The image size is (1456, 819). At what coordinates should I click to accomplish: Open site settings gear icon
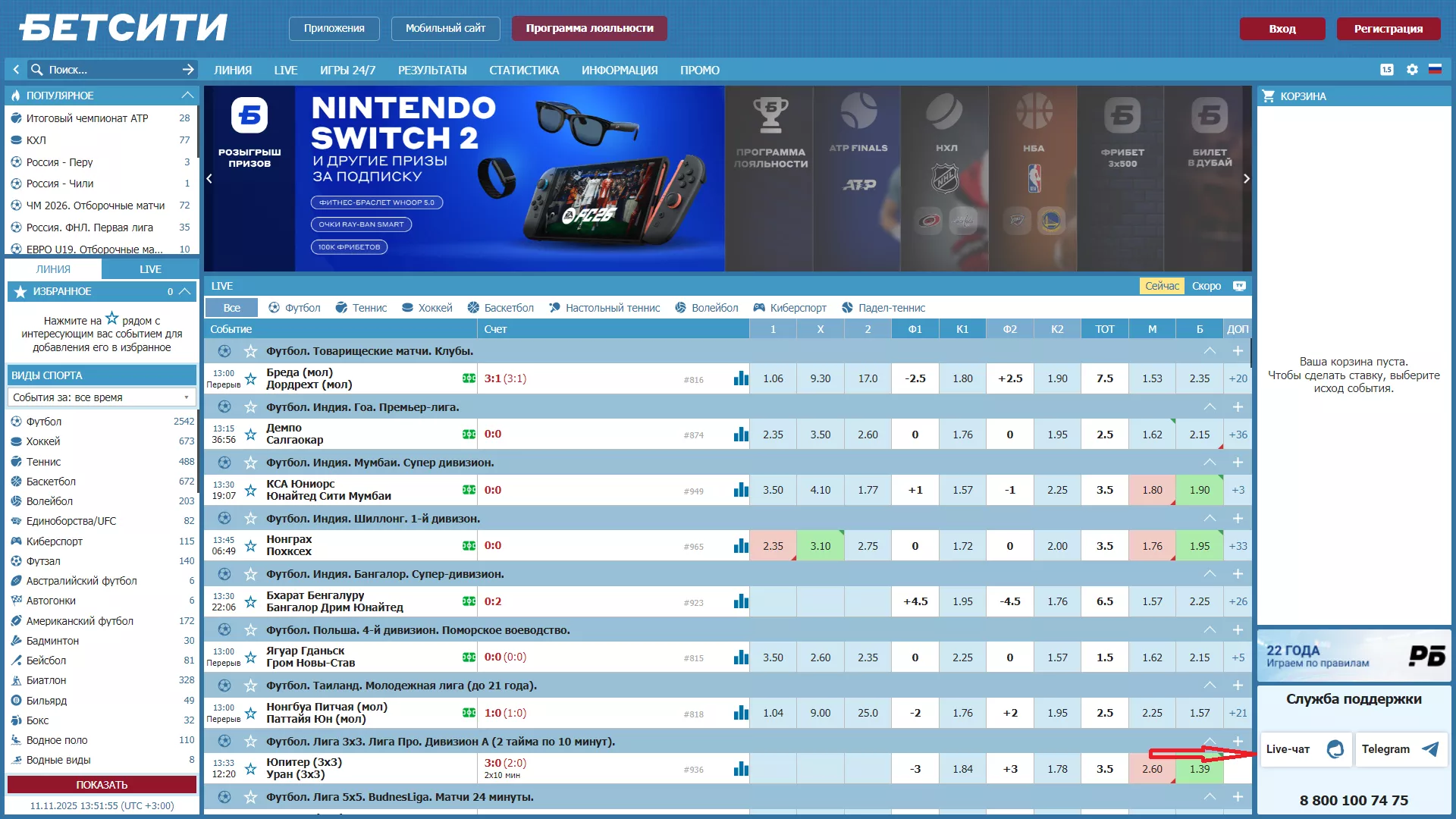1412,70
